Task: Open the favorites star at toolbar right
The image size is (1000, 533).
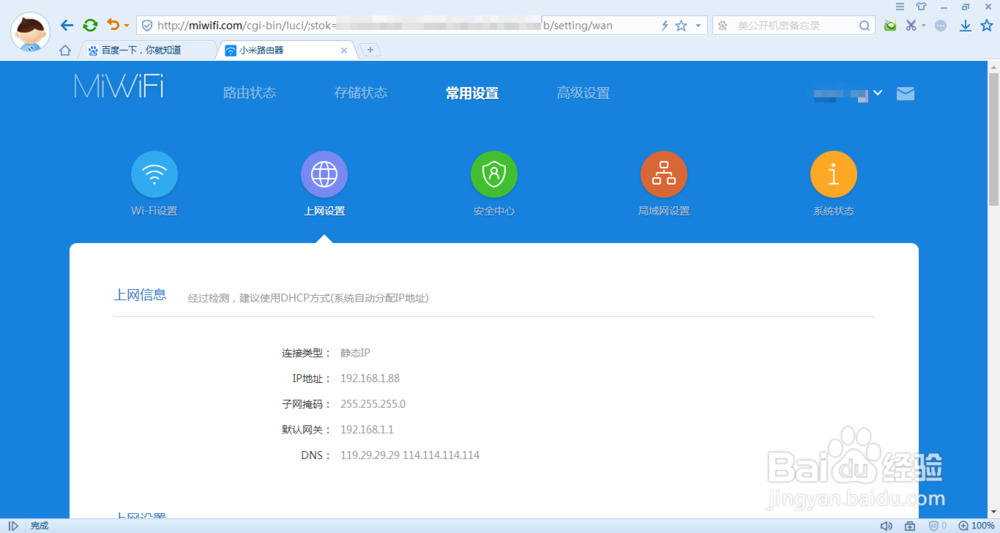Action: pyautogui.click(x=987, y=26)
